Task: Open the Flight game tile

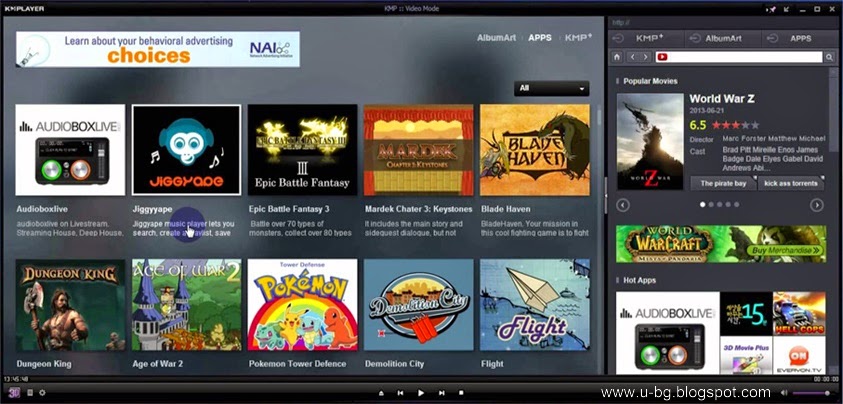Action: click(535, 304)
